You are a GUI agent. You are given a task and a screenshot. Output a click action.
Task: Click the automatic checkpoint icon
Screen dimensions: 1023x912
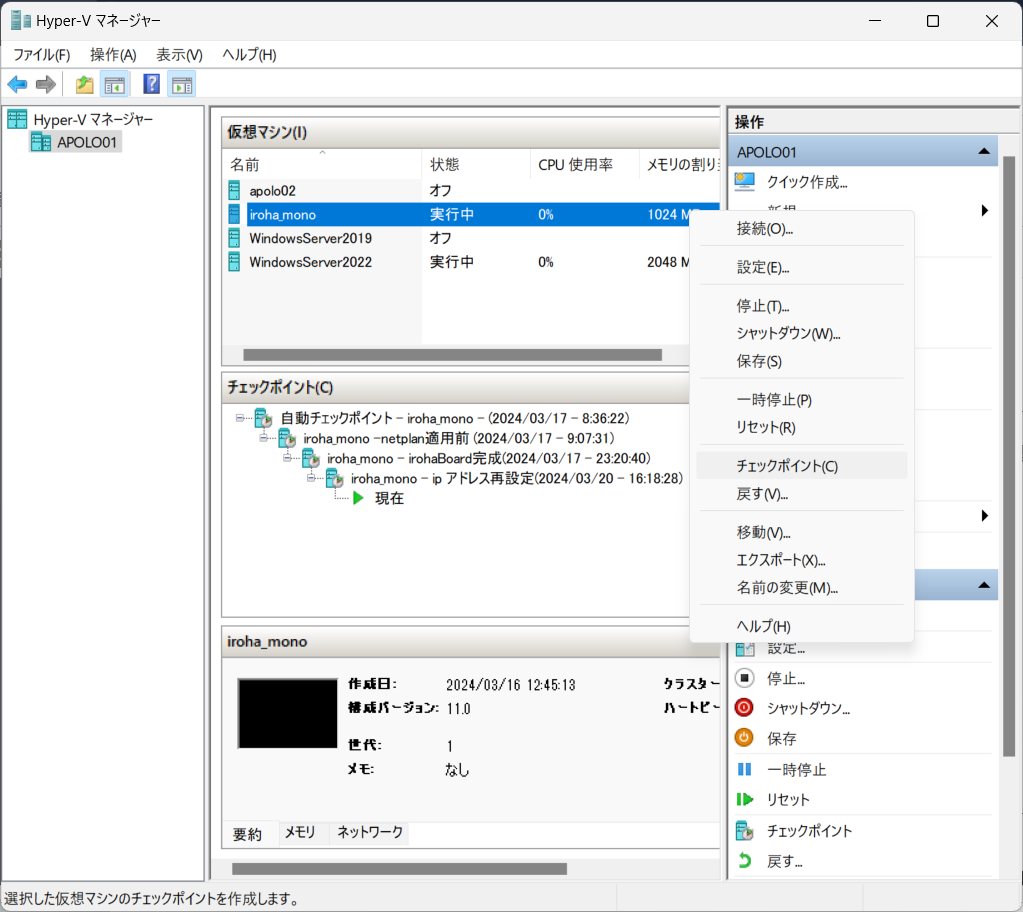(x=264, y=418)
